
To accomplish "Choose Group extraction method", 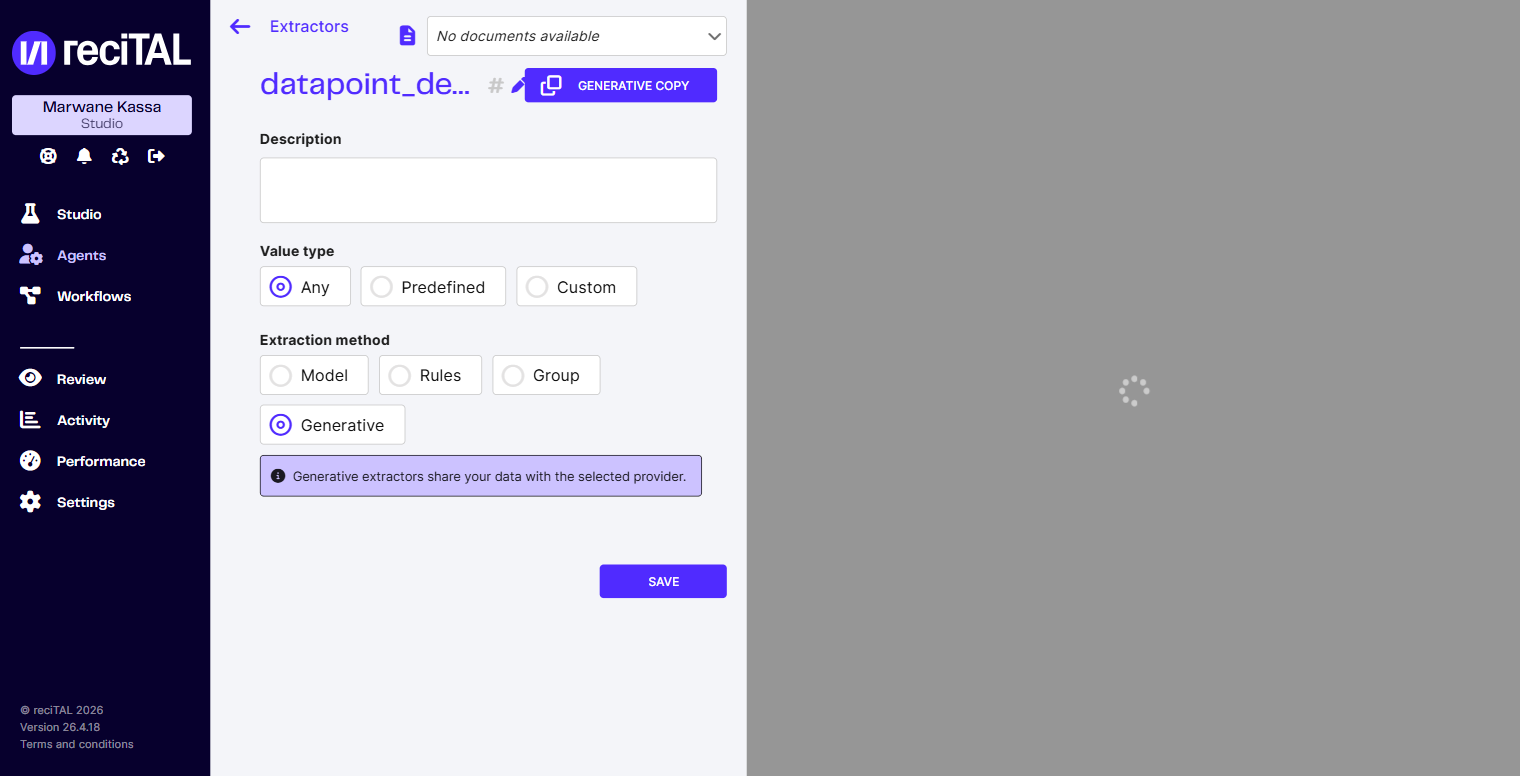I will 546,375.
